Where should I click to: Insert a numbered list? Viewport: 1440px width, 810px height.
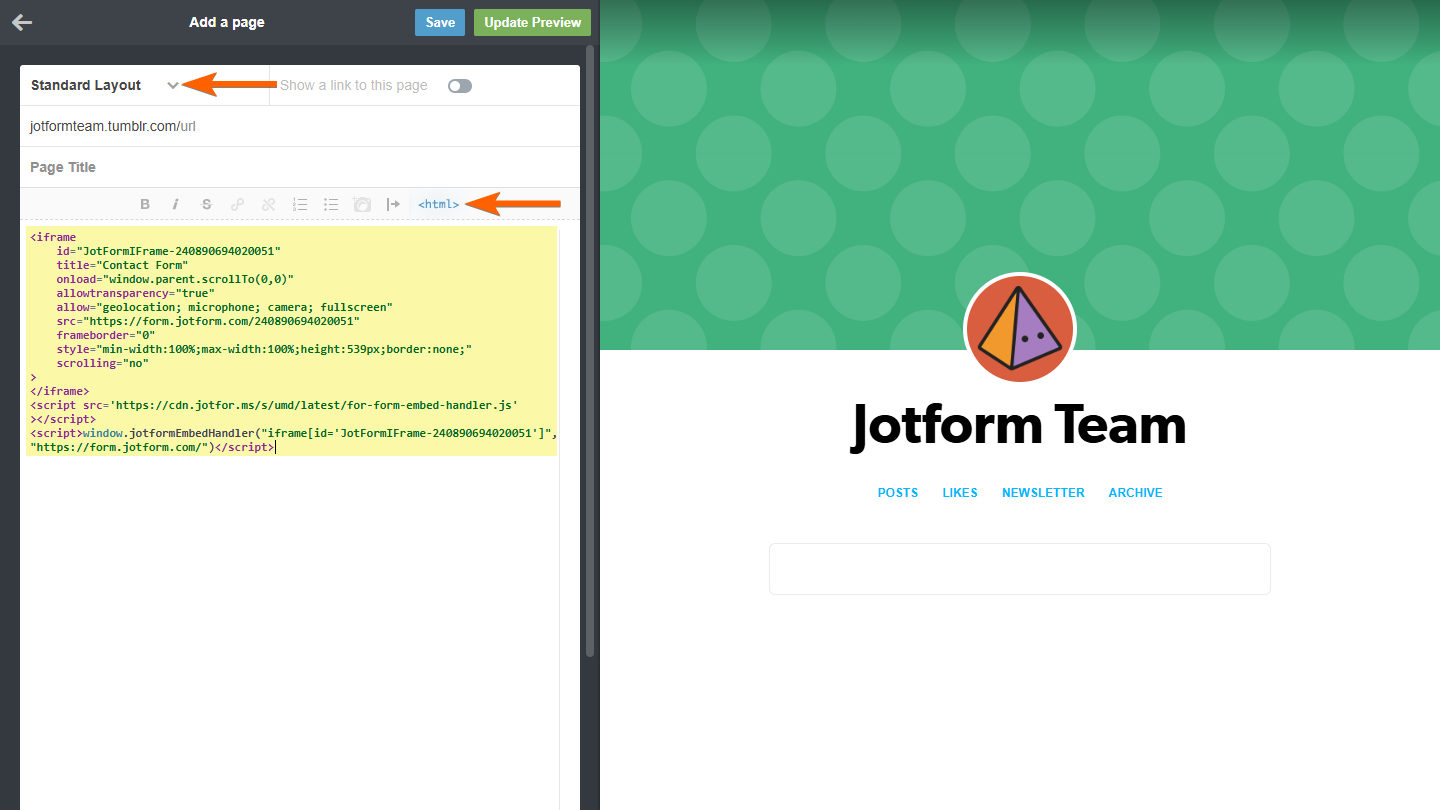(x=300, y=204)
